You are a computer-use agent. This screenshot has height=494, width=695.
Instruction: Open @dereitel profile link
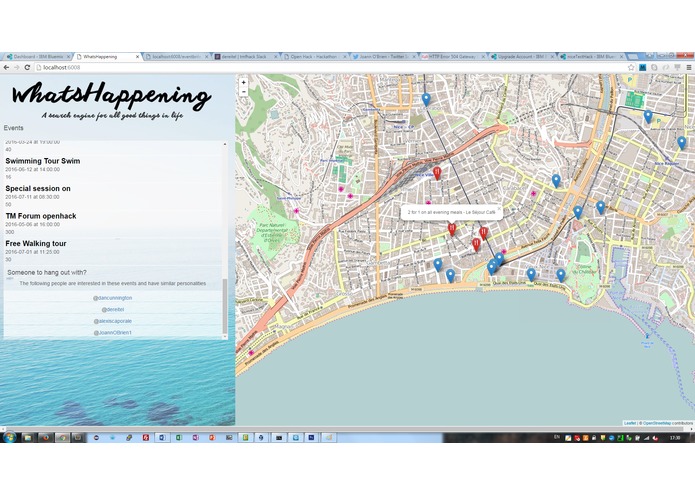pyautogui.click(x=113, y=309)
